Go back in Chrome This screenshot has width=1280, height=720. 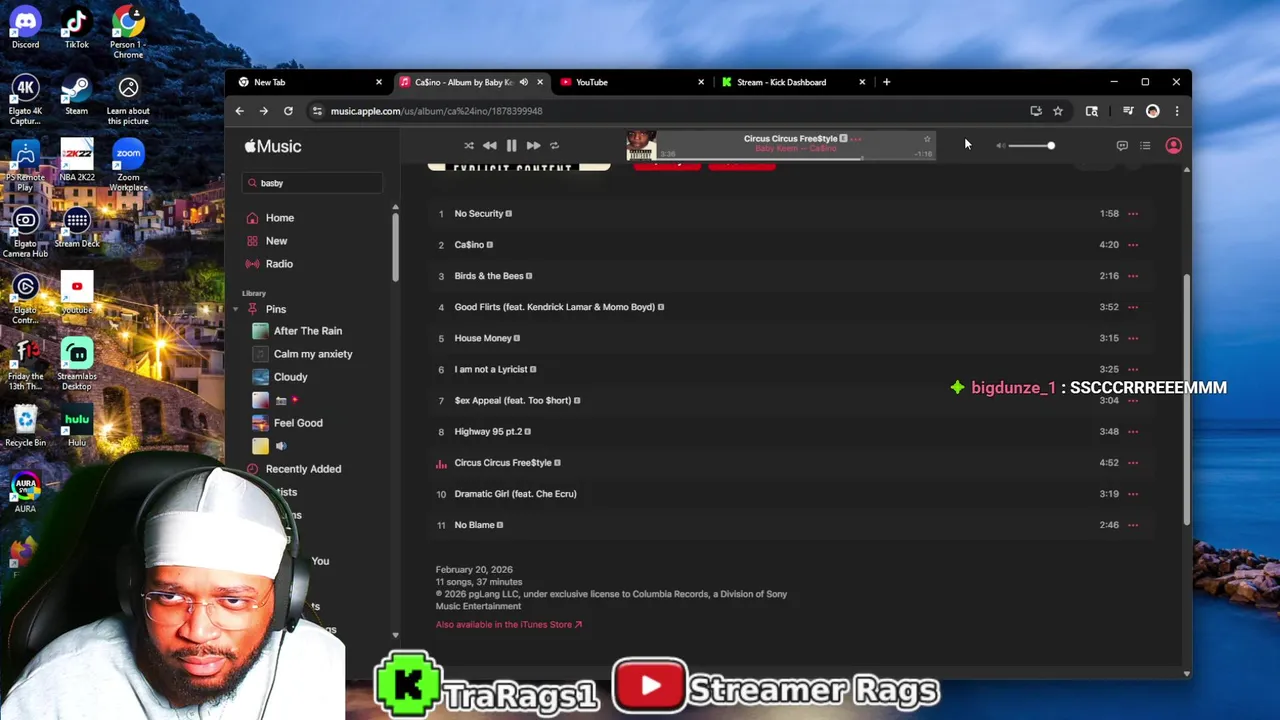239,111
